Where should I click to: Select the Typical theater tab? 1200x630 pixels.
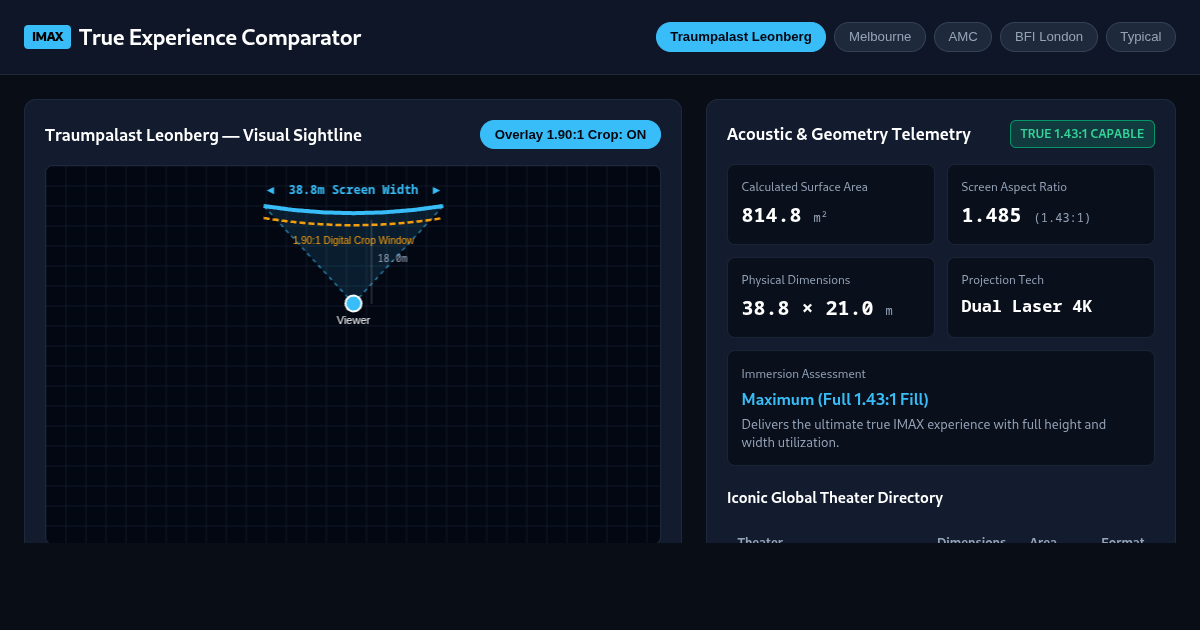click(x=1141, y=37)
